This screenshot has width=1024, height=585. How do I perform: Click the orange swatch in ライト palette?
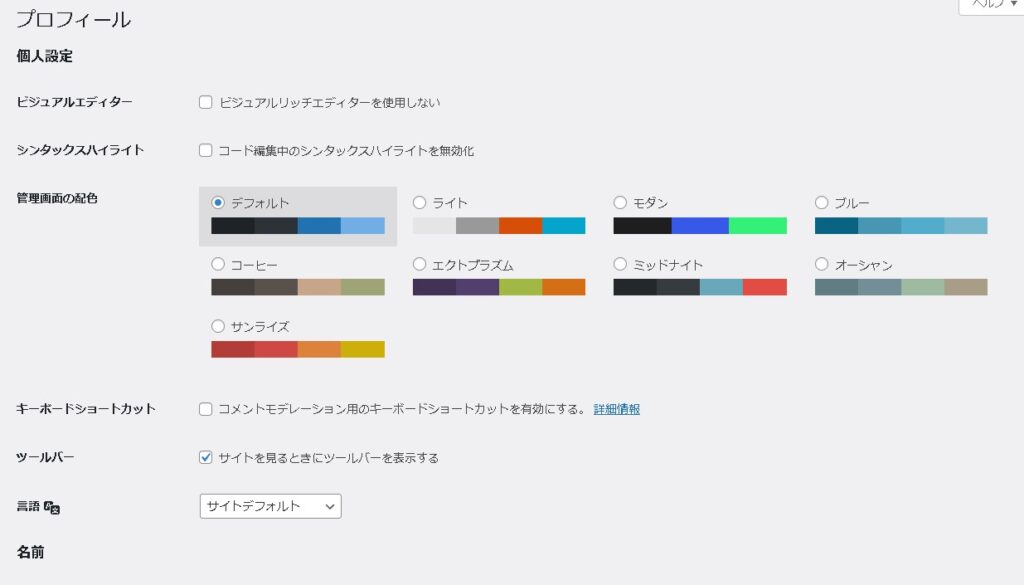click(520, 226)
